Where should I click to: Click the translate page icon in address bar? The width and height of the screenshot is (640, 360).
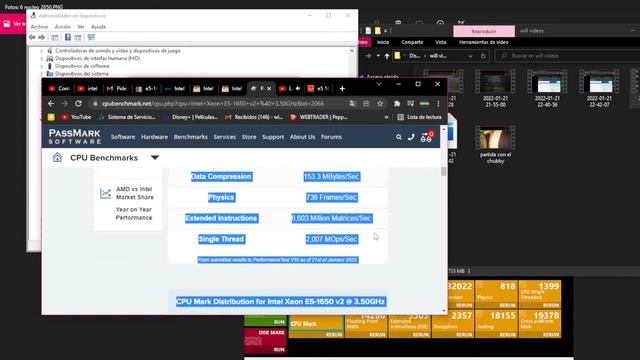click(x=353, y=104)
